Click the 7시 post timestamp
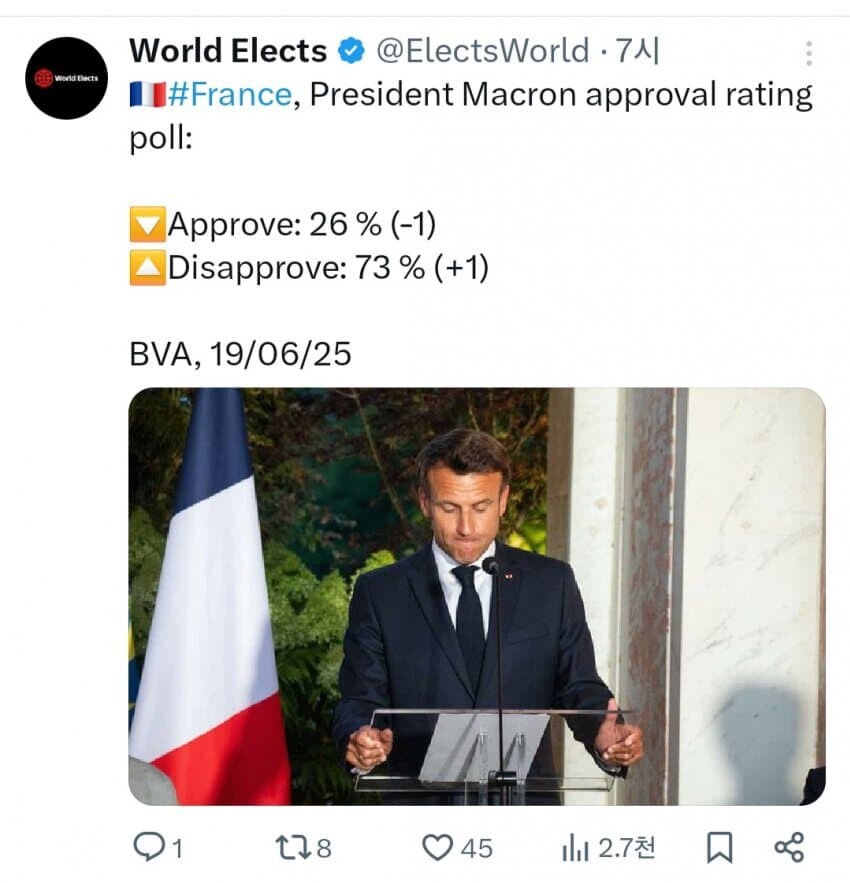The height and width of the screenshot is (883, 850). (x=637, y=51)
